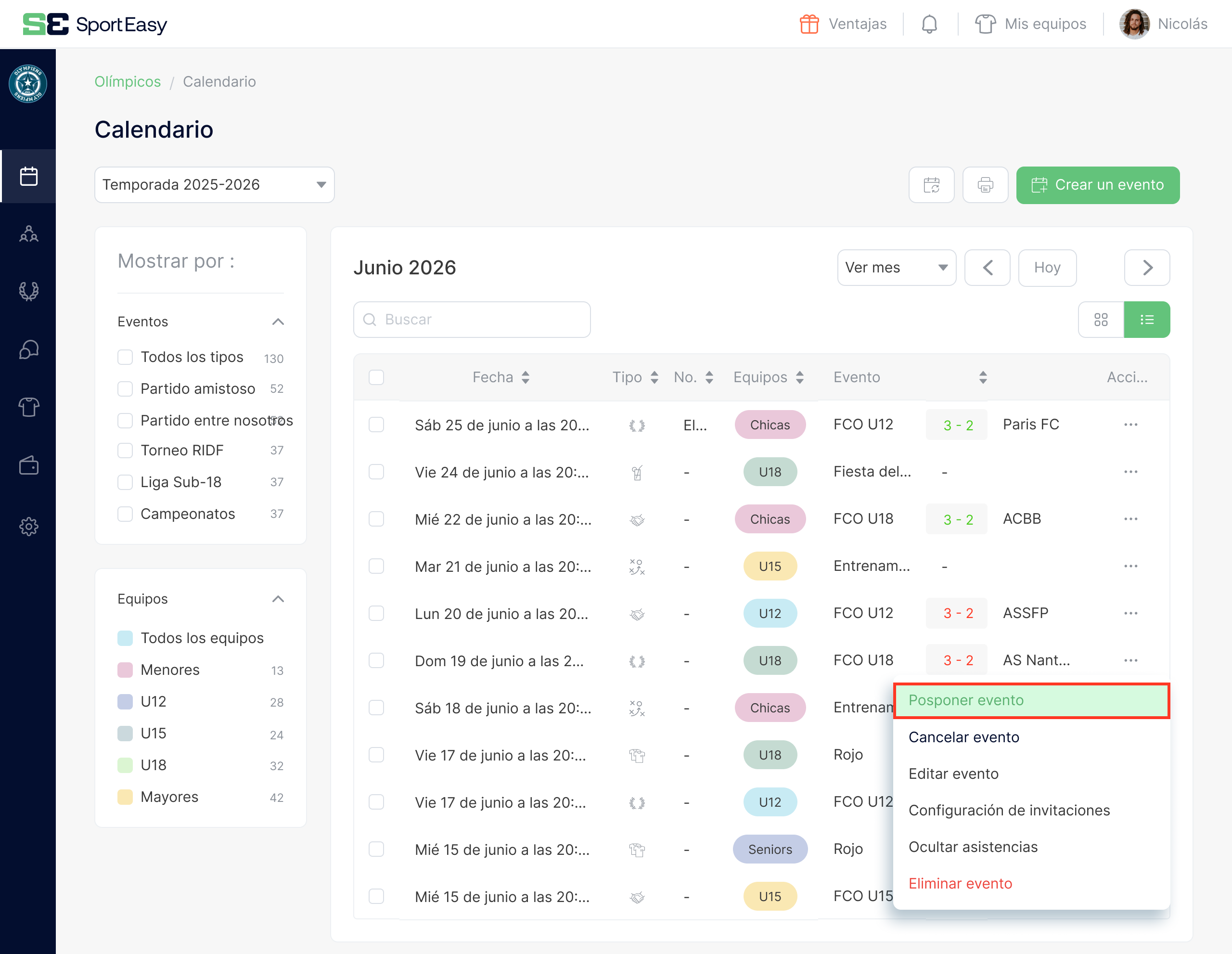Collapse the Eventos filter section
This screenshot has width=1232, height=954.
coord(278,322)
